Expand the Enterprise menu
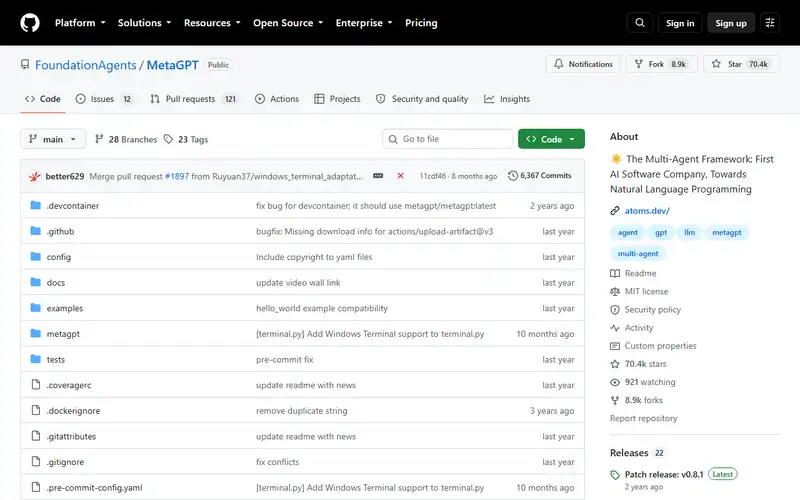Viewport: 800px width, 500px height. tap(364, 23)
